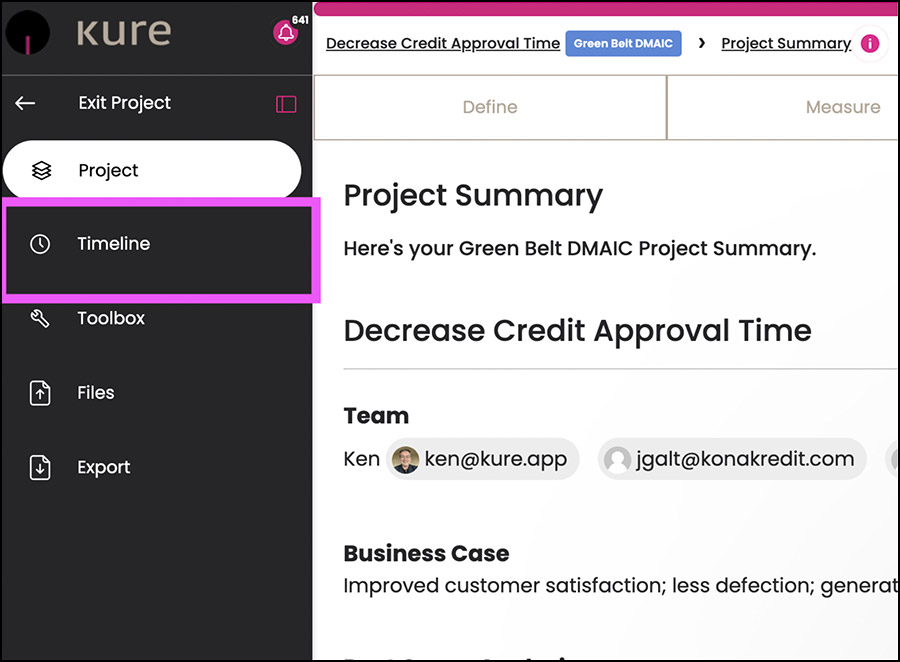
Task: Open the Timeline clock icon
Action: [40, 244]
